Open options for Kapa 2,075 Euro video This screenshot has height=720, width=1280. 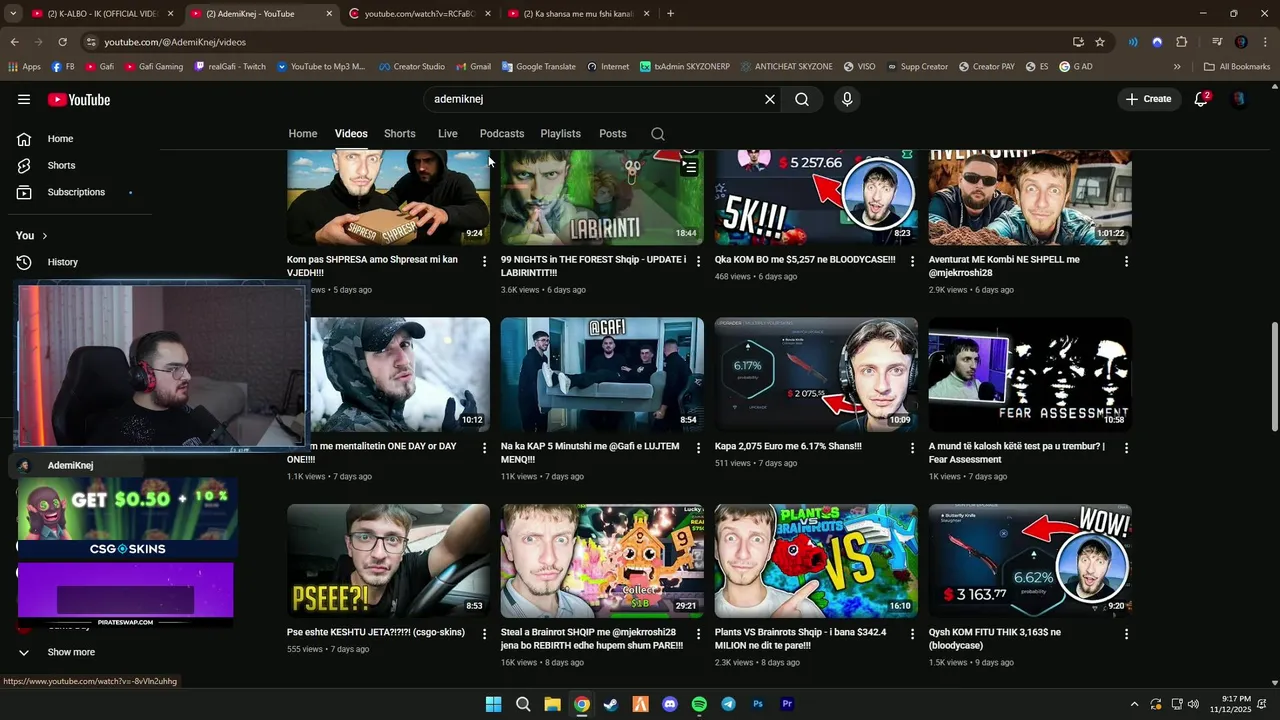point(912,448)
